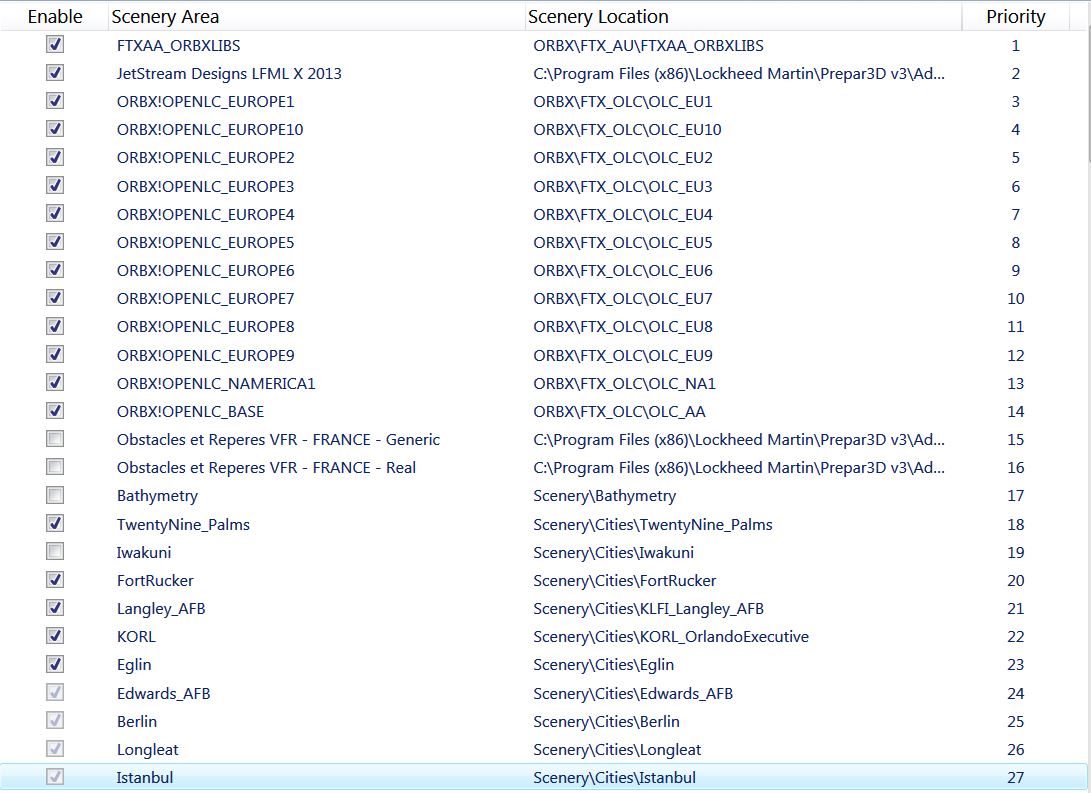Toggle the ORBX!OPENLC_EUROPE2 checkbox
Image resolution: width=1091 pixels, height=793 pixels.
click(x=55, y=157)
